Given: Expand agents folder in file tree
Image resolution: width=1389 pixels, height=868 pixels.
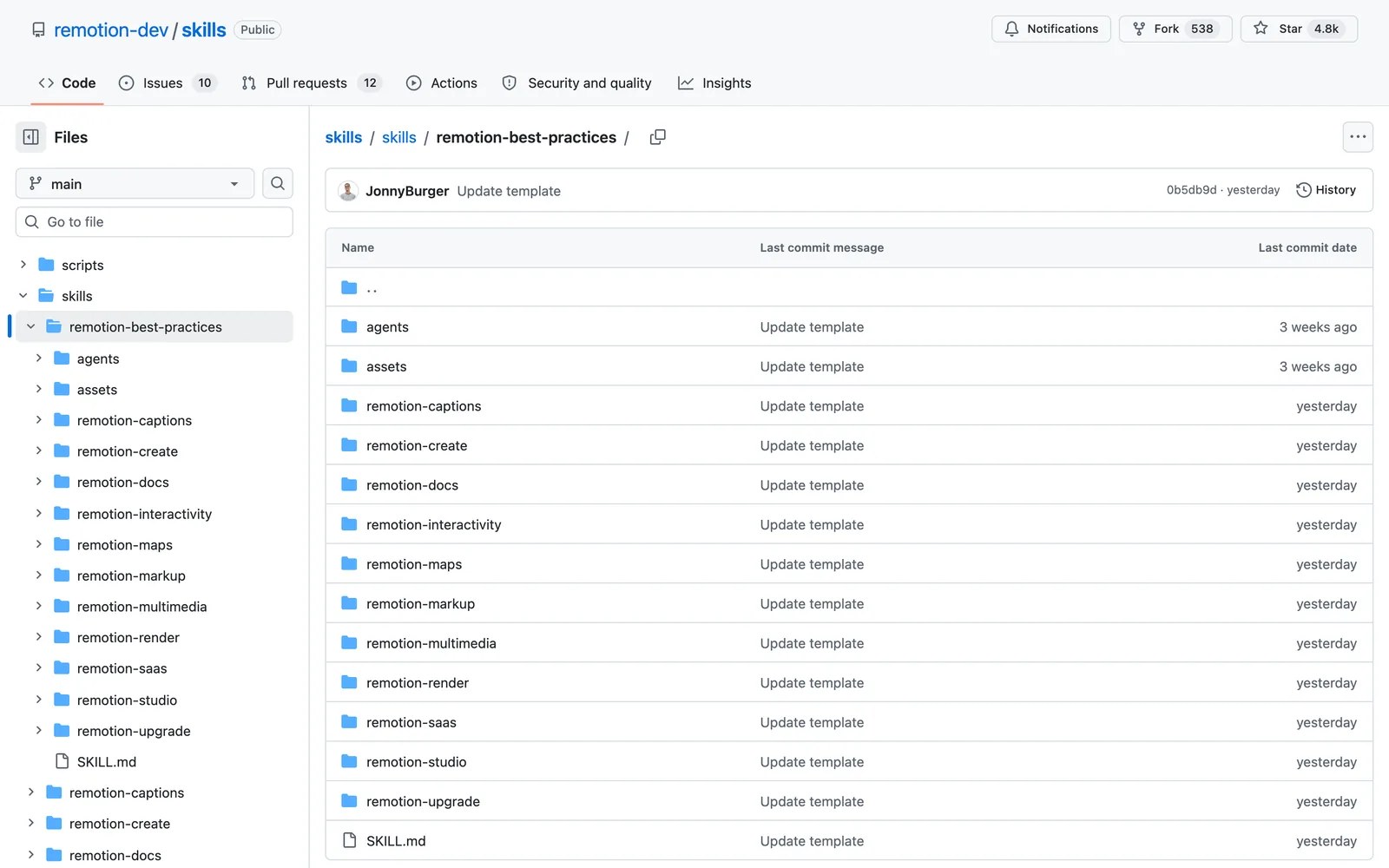Looking at the screenshot, I should click(x=39, y=358).
